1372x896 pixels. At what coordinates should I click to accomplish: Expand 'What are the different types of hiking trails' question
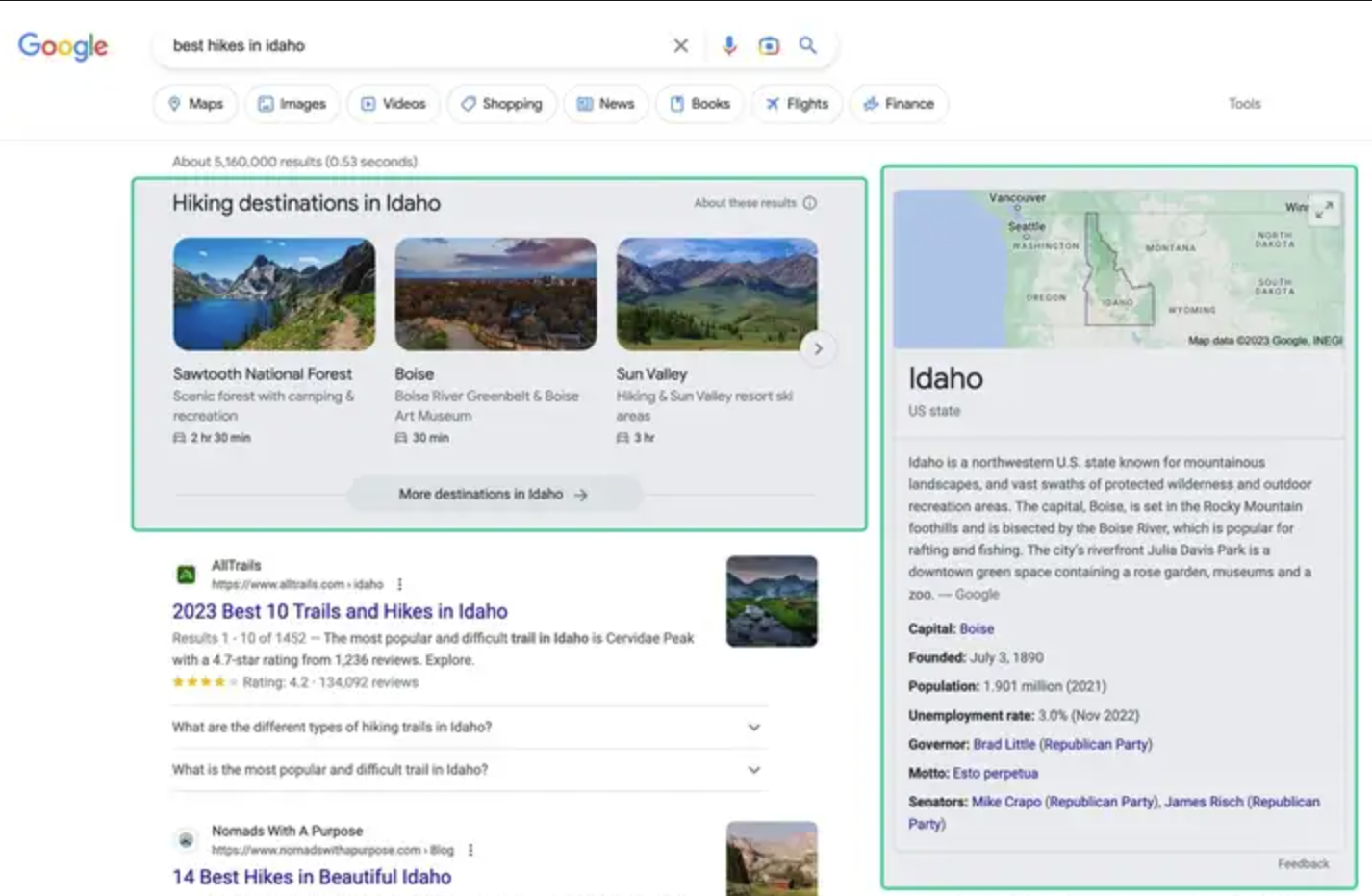pyautogui.click(x=469, y=727)
